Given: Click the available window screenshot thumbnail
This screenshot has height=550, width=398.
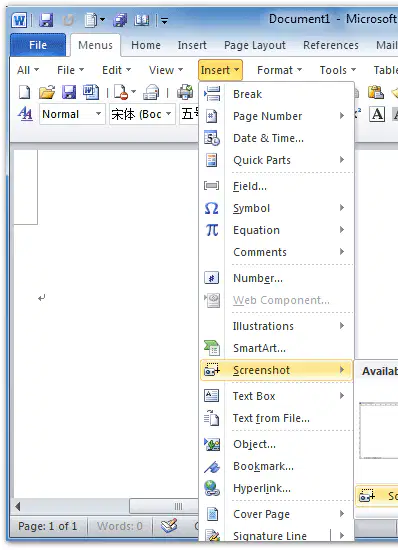Looking at the screenshot, I should click(x=378, y=430).
